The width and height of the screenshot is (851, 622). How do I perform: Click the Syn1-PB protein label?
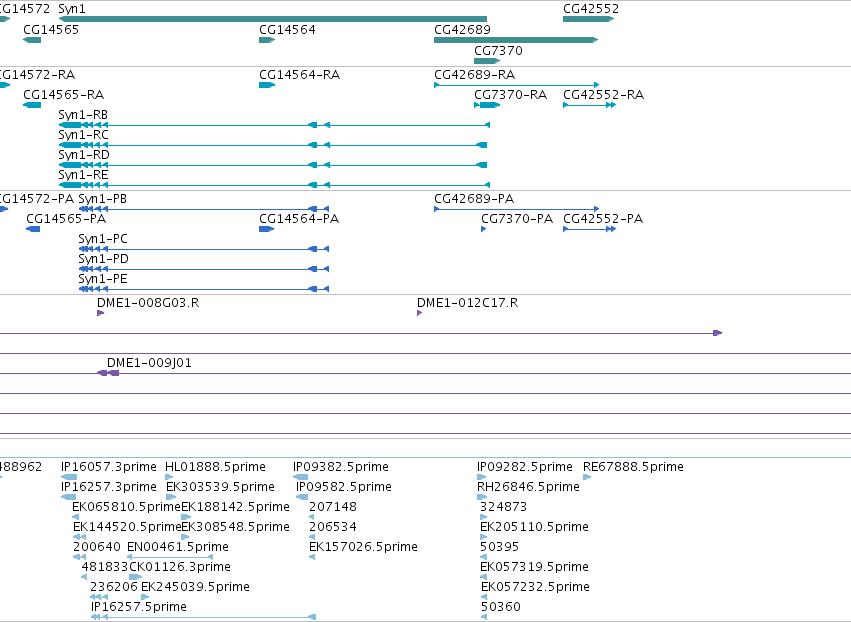103,199
